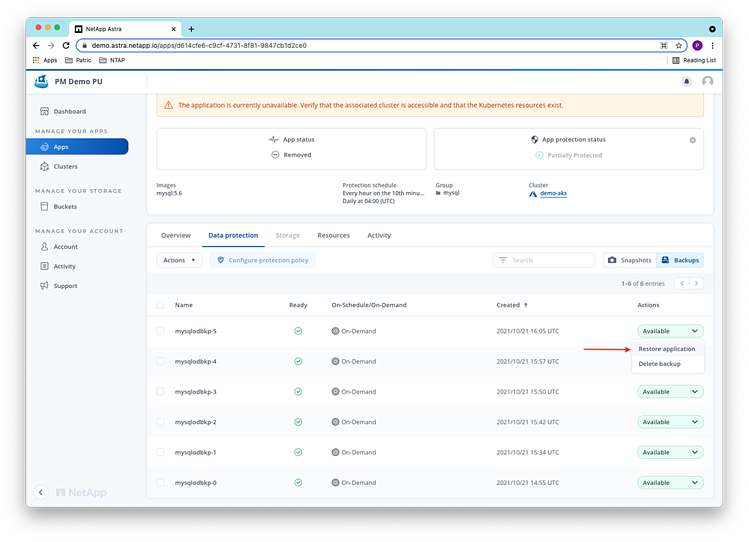Screen dimensions: 749x542
Task: Expand the Available dropdown for mysqlodbkp-0
Action: (x=670, y=482)
